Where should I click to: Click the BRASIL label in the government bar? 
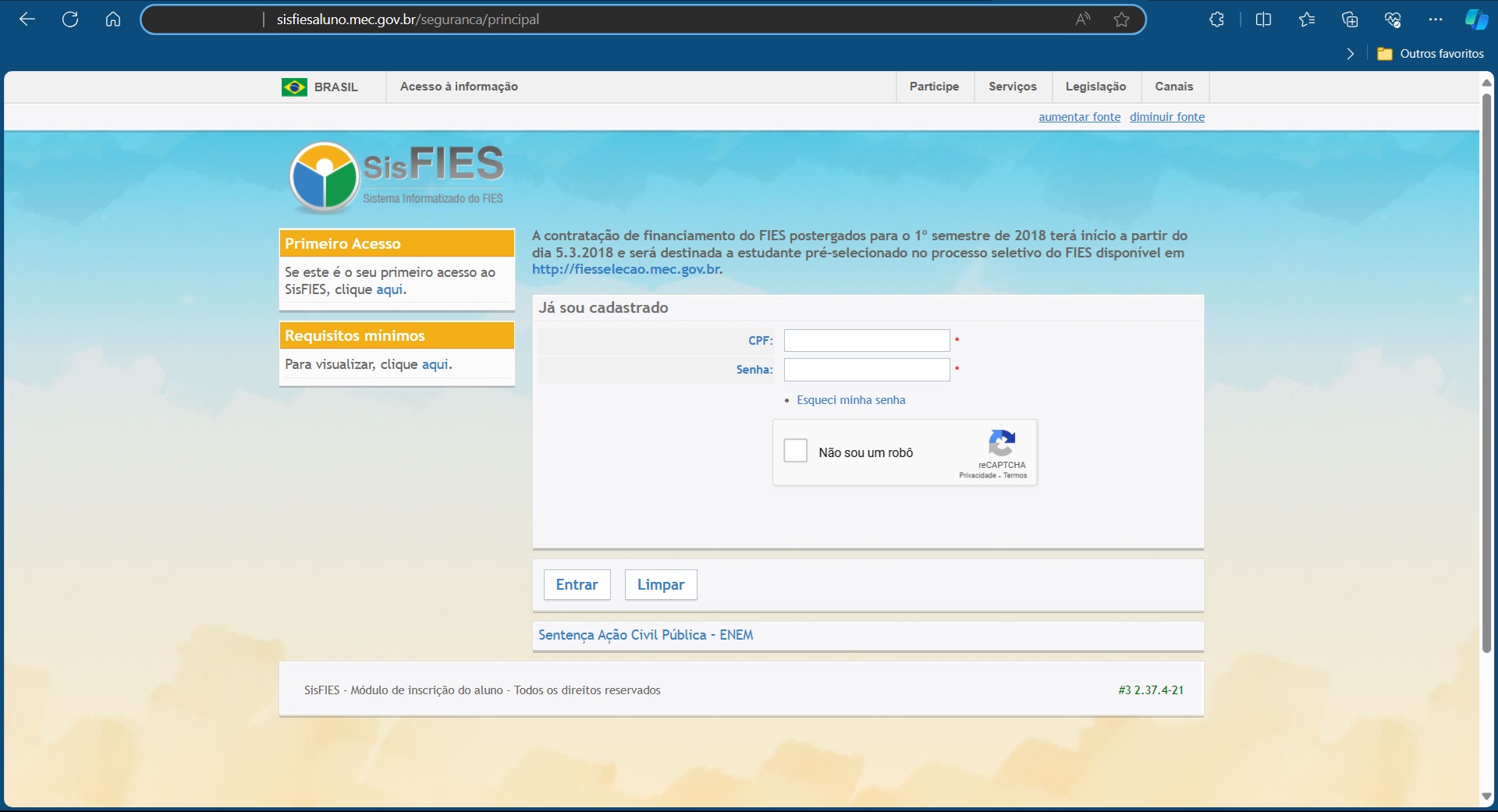(x=336, y=87)
